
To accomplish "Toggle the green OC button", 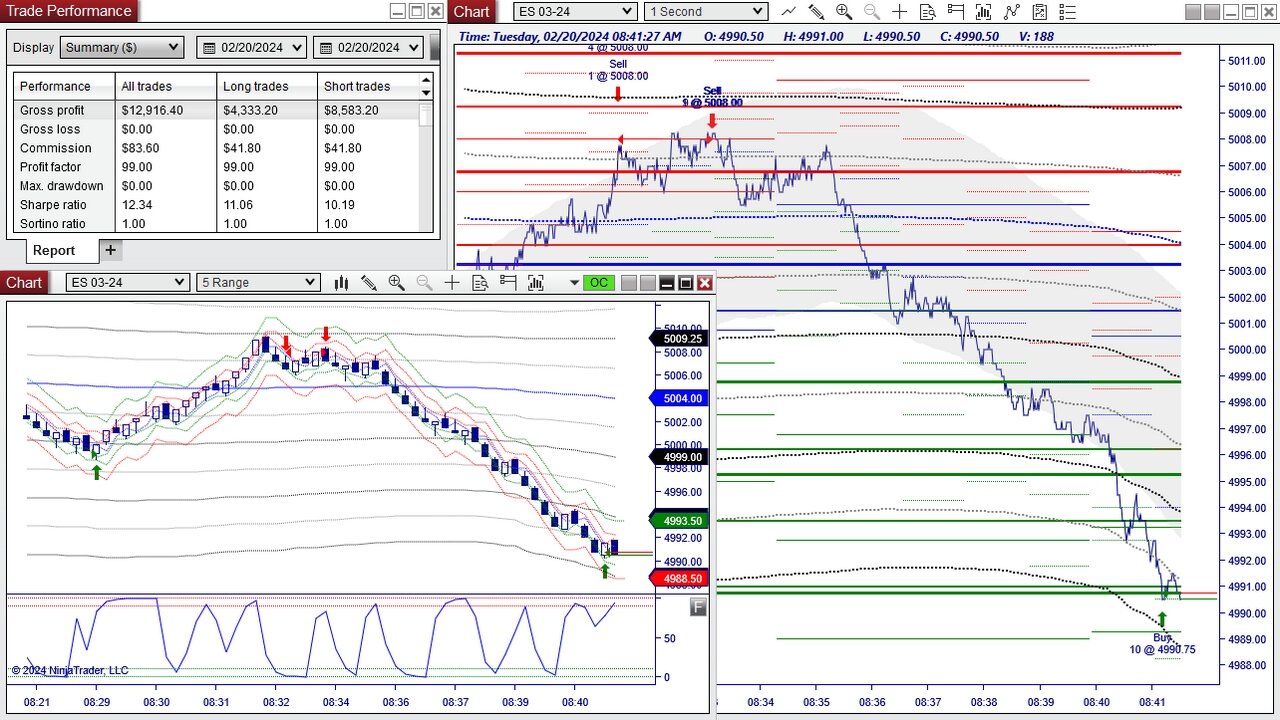I will coord(598,283).
